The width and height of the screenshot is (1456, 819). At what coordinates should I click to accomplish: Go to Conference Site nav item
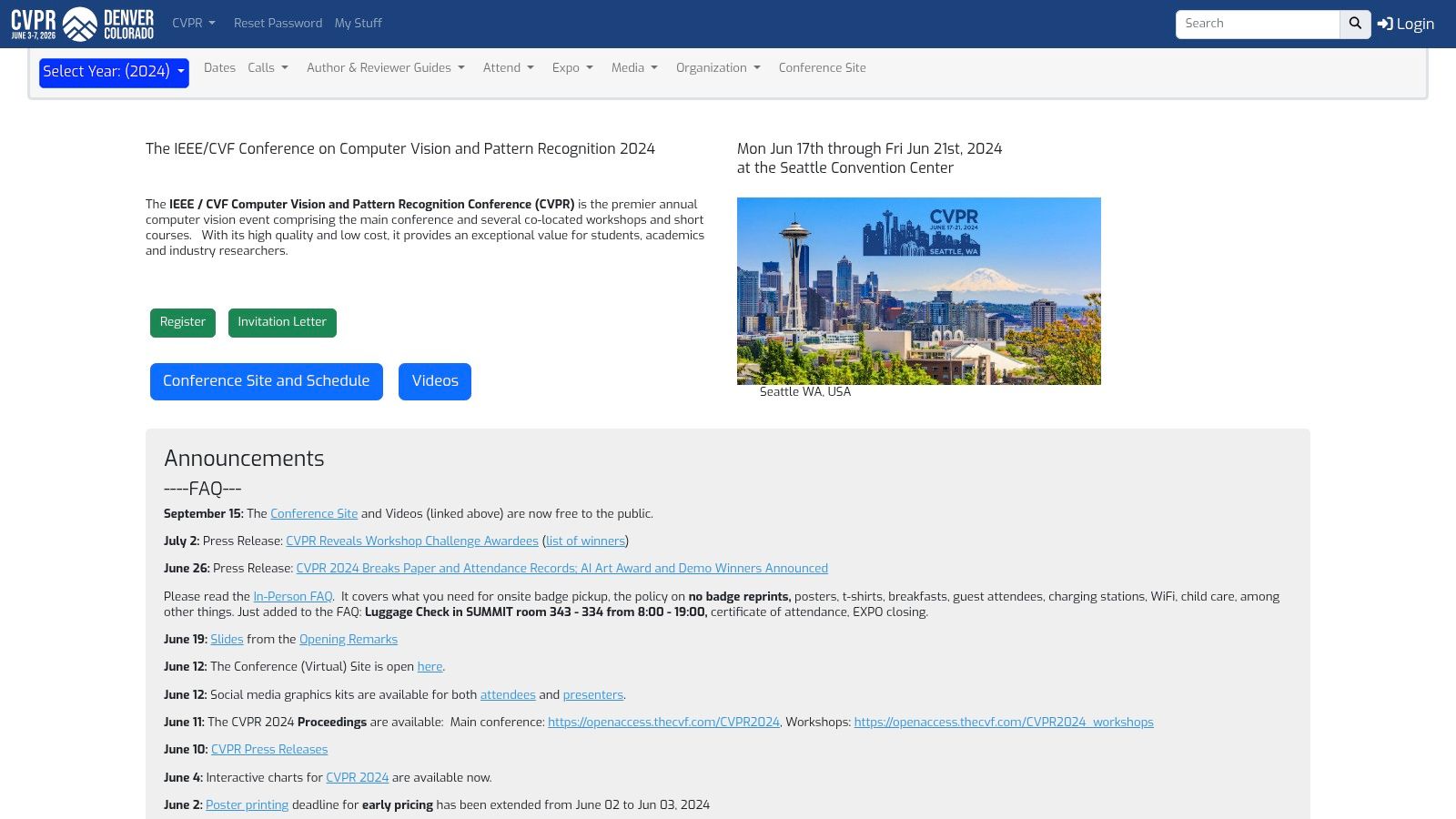tap(822, 68)
